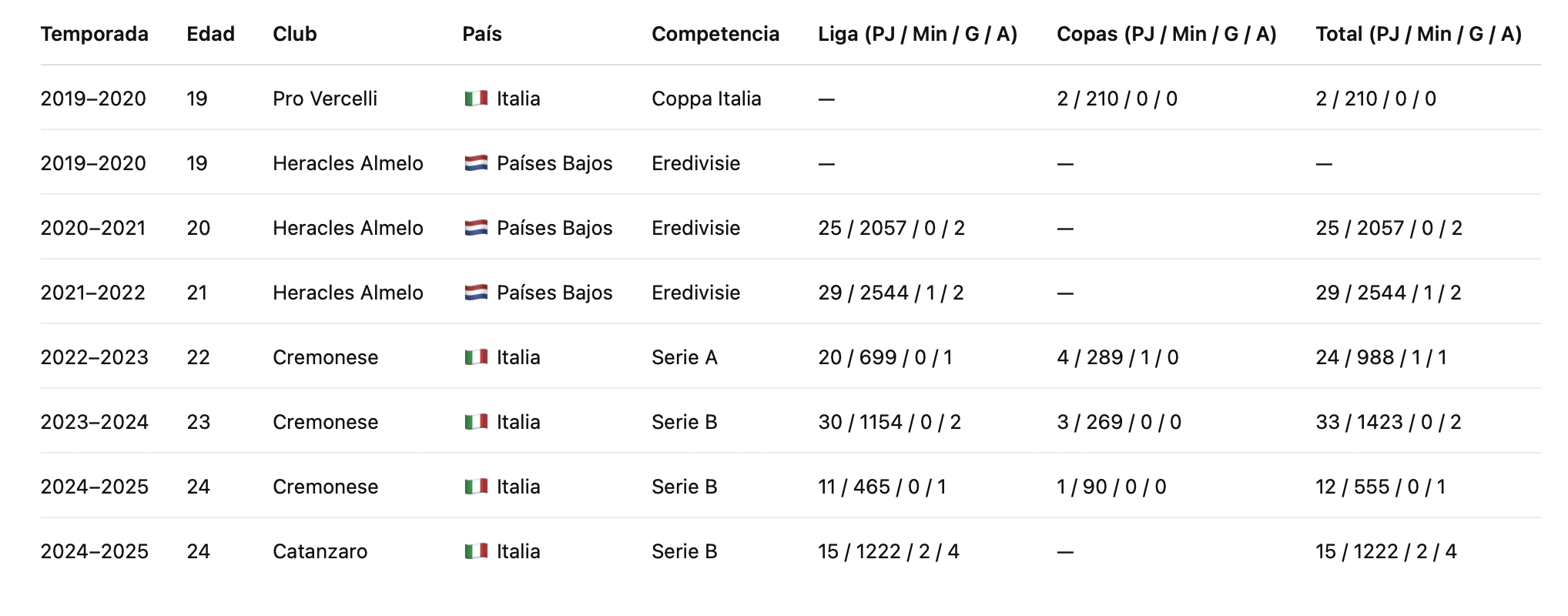Click the Italy flag in 2024–2025 Cremonese row

(476, 487)
